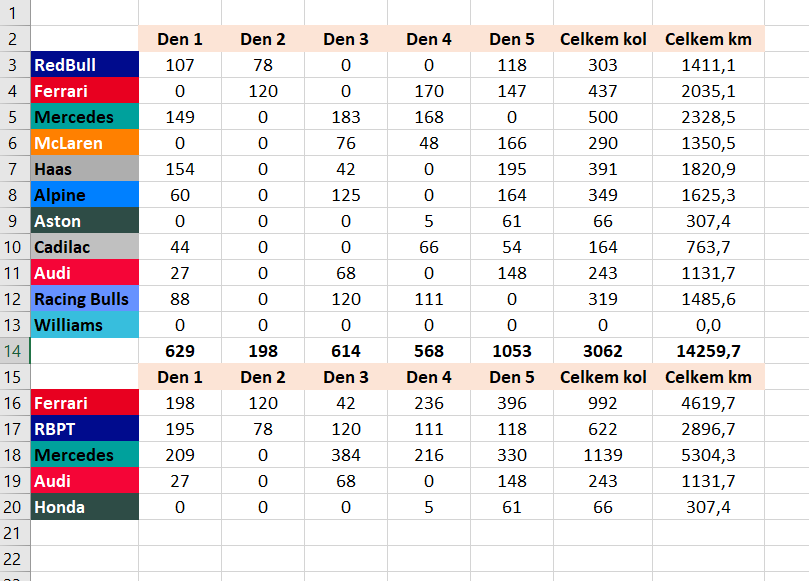Image resolution: width=809 pixels, height=581 pixels.
Task: Select Haas Den 1 value 154
Action: pyautogui.click(x=180, y=169)
